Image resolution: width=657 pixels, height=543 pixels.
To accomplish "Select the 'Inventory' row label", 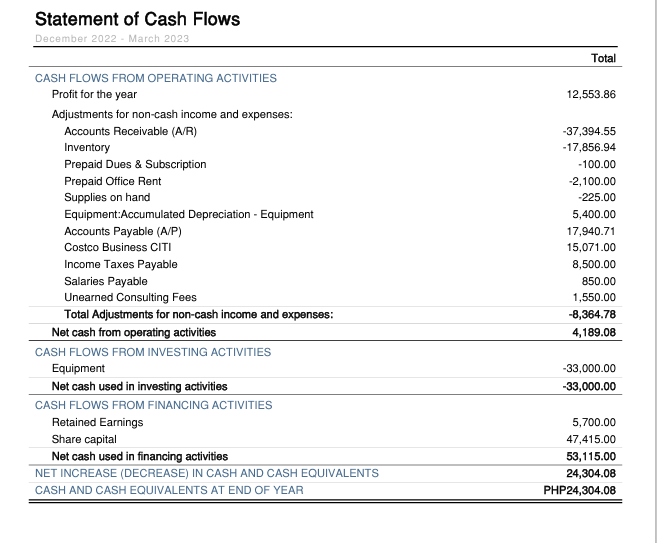I will point(87,147).
